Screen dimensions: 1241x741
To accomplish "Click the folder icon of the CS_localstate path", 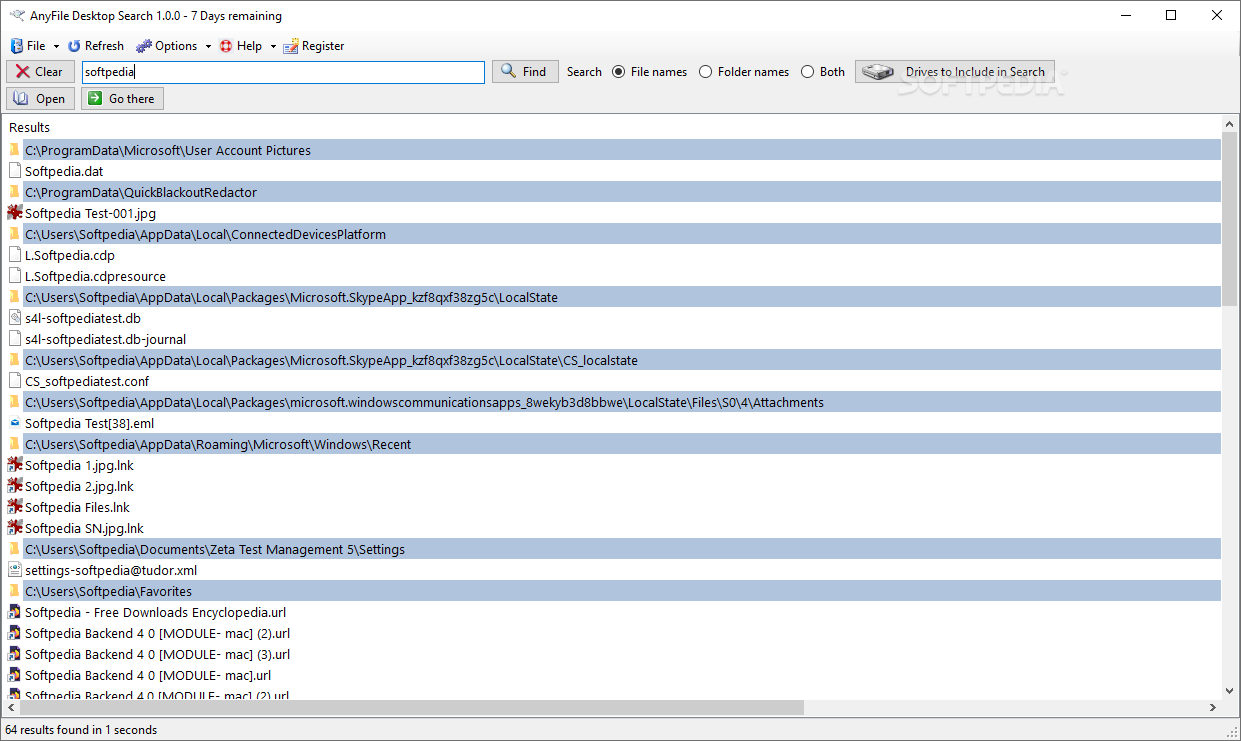I will [15, 360].
